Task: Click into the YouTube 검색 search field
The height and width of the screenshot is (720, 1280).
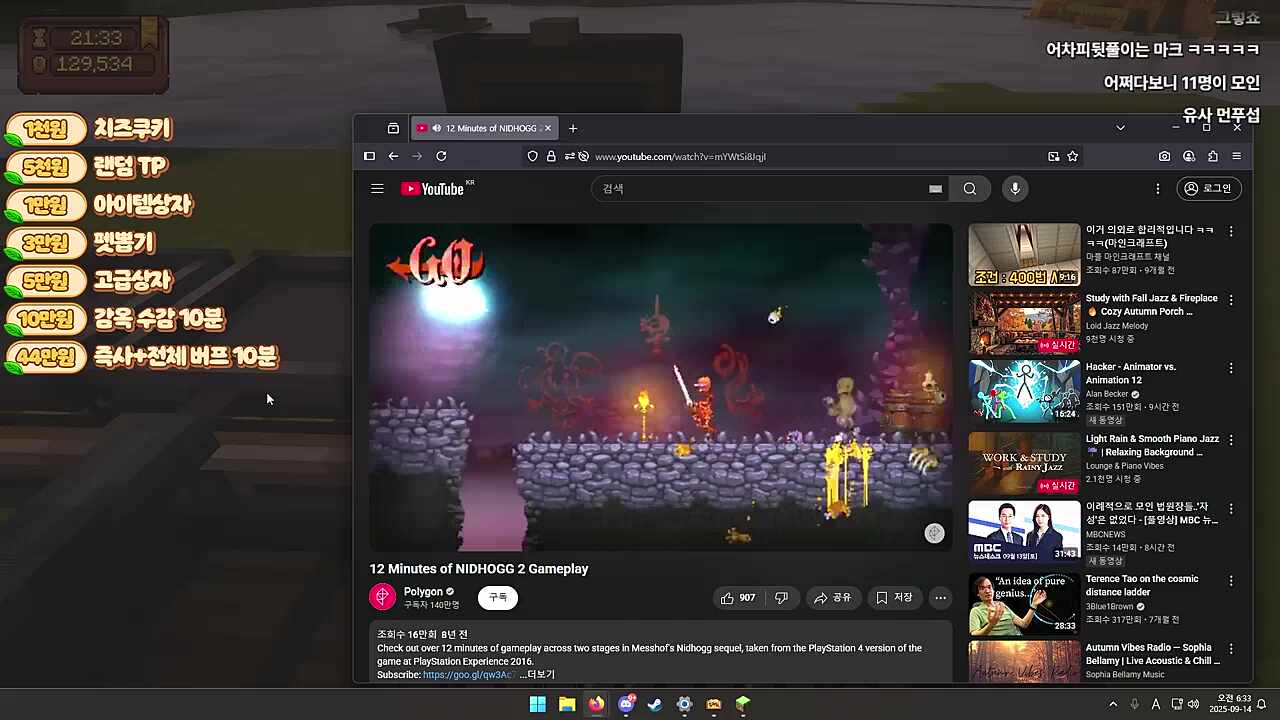Action: (x=760, y=189)
